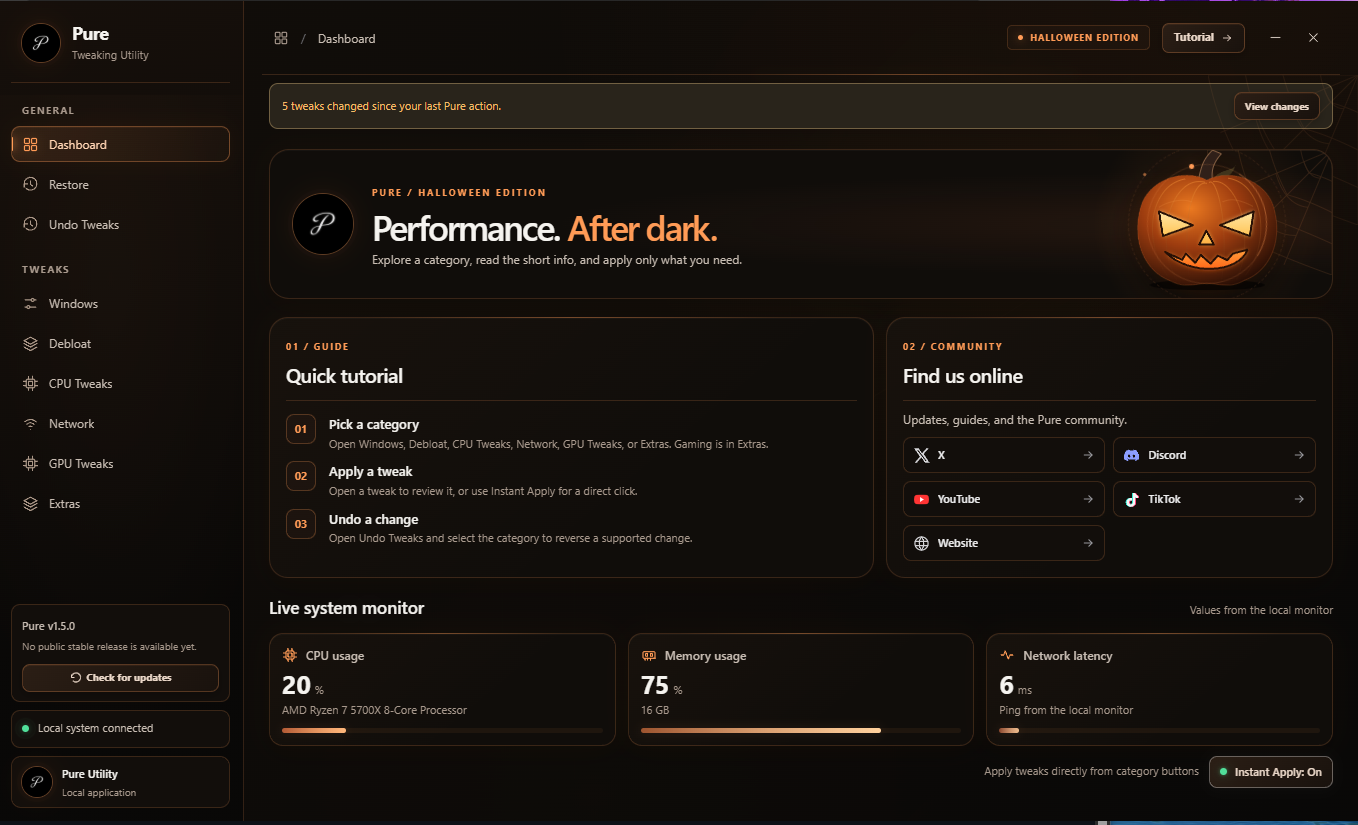Click the TikTok logo icon
This screenshot has height=825, width=1358.
tap(1132, 499)
